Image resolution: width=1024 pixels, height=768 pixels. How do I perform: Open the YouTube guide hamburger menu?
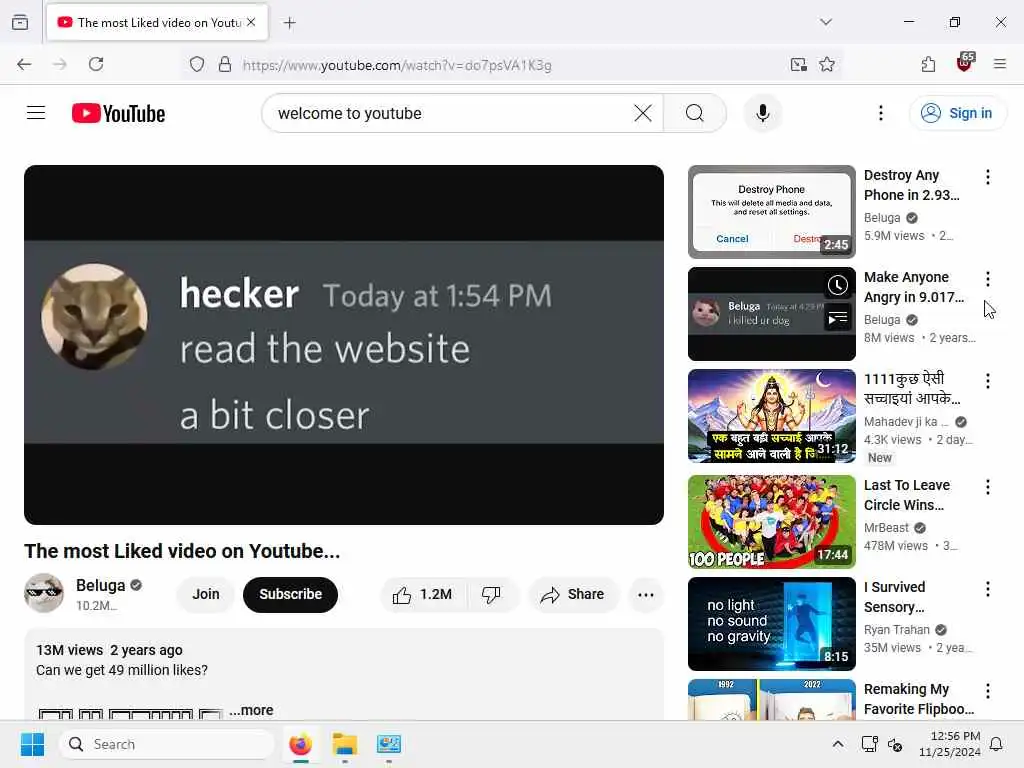pyautogui.click(x=36, y=113)
